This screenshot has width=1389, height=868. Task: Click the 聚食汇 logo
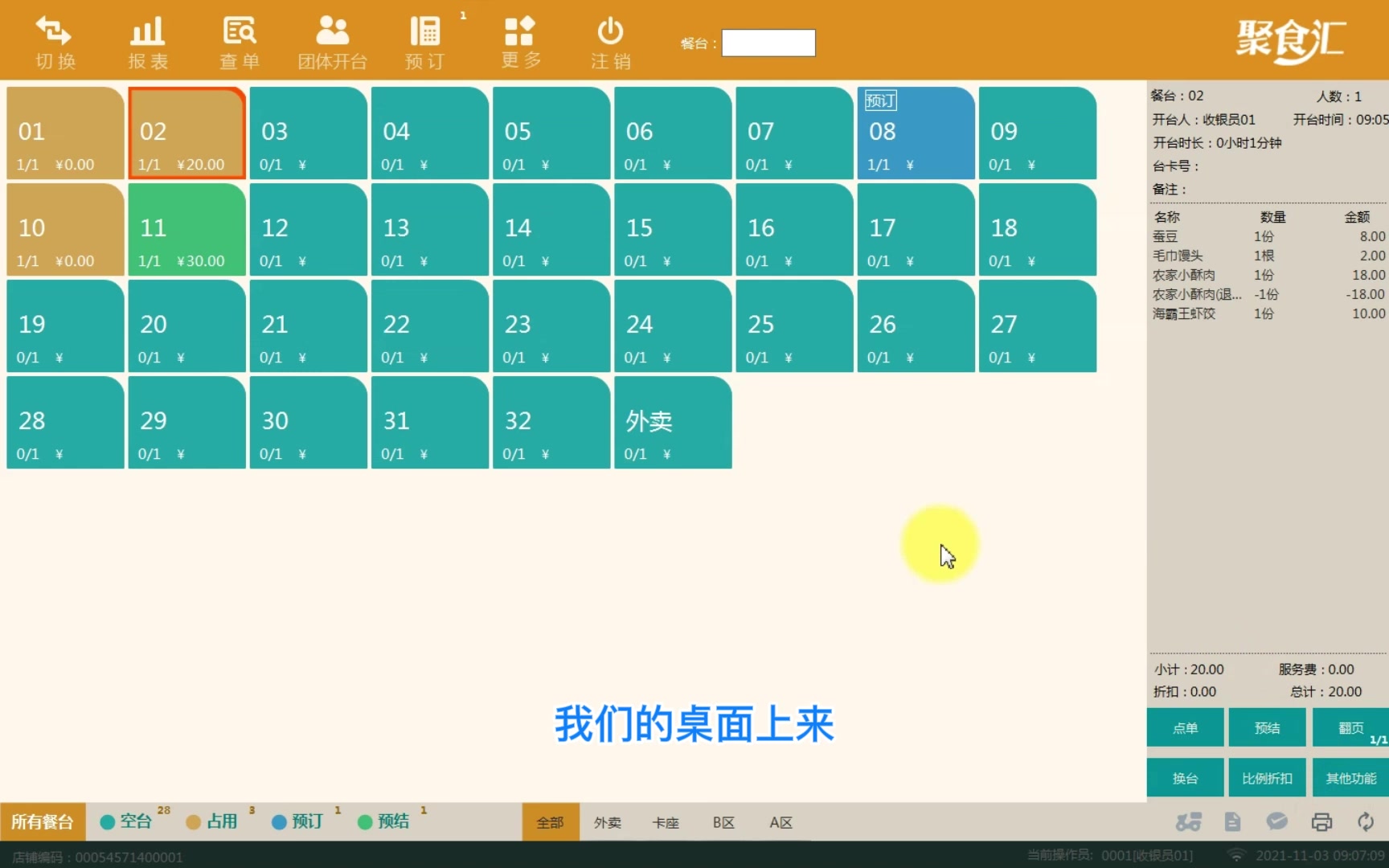[1291, 40]
